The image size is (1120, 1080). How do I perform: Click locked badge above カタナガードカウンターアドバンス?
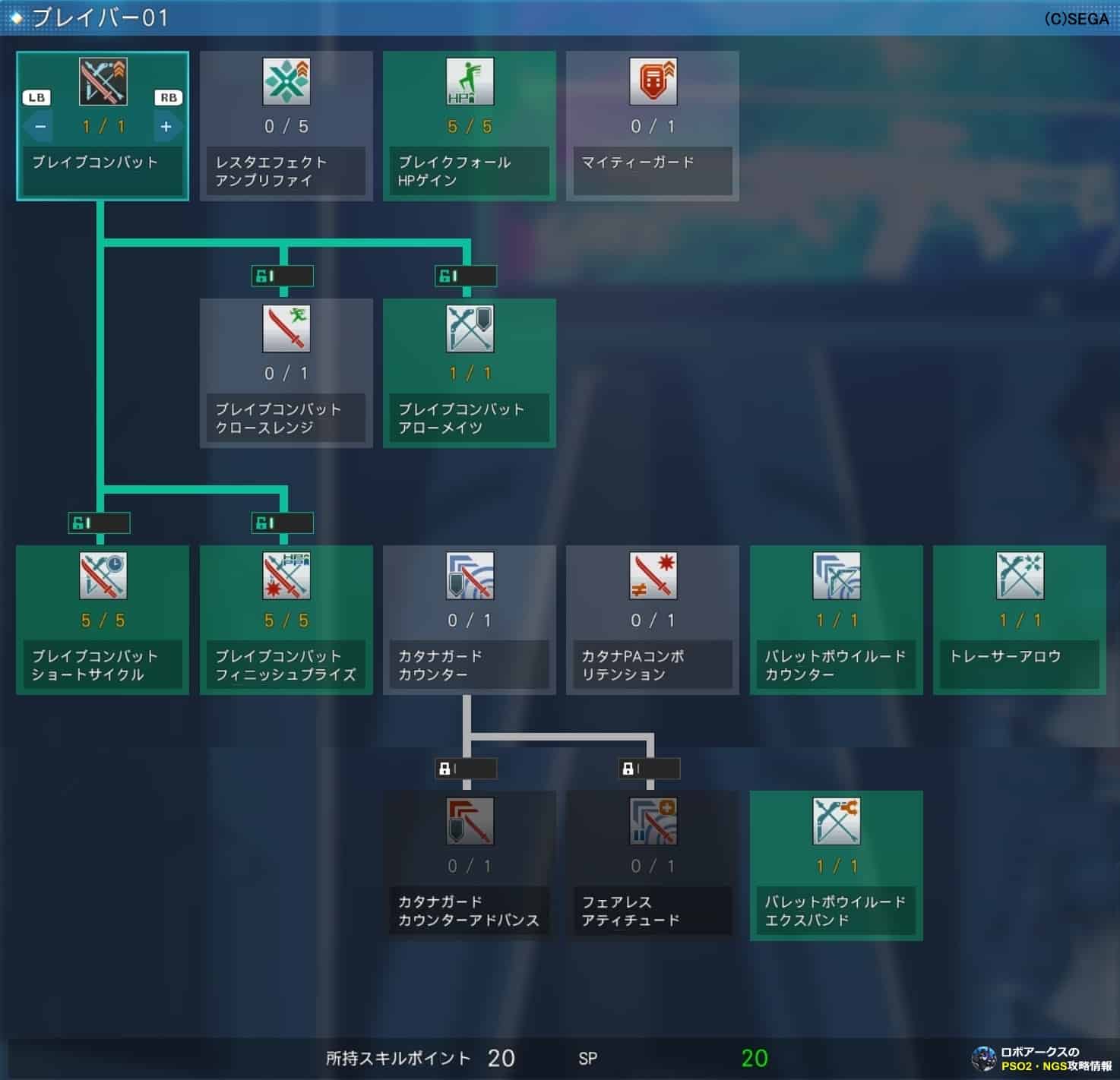coord(467,769)
